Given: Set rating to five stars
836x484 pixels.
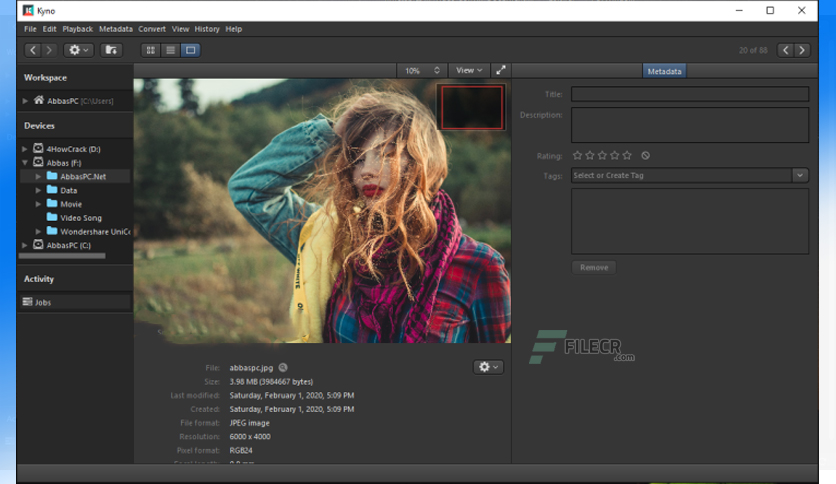Looking at the screenshot, I should pos(627,156).
